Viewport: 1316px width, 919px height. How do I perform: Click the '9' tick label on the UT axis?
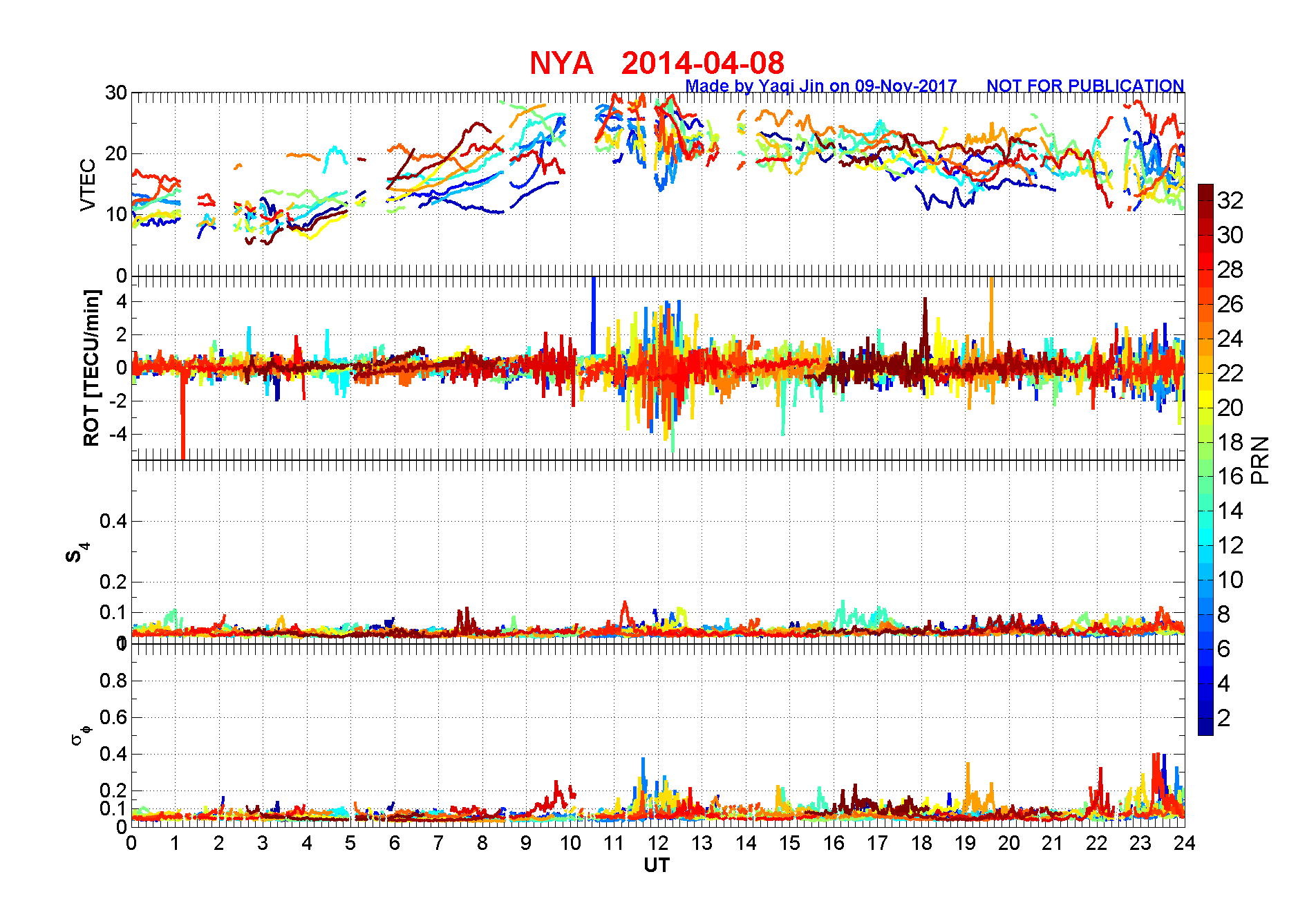click(x=526, y=843)
